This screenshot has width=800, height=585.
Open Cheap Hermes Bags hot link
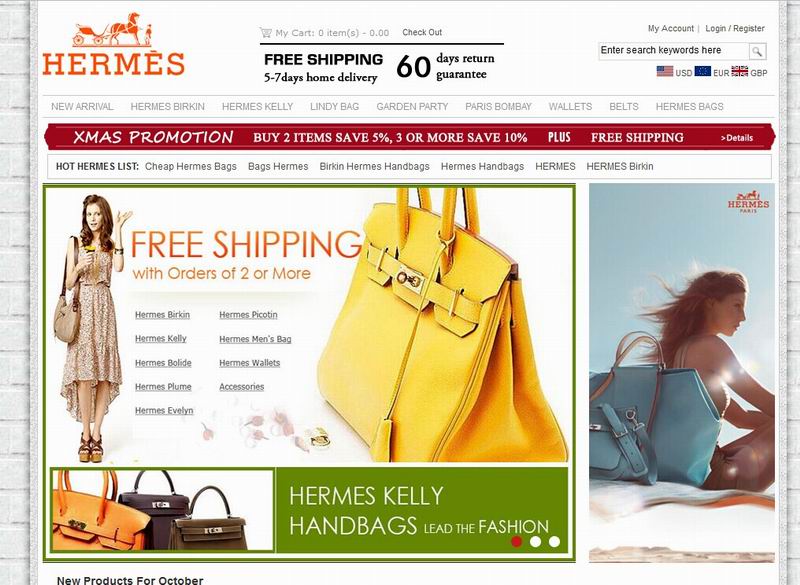click(191, 166)
